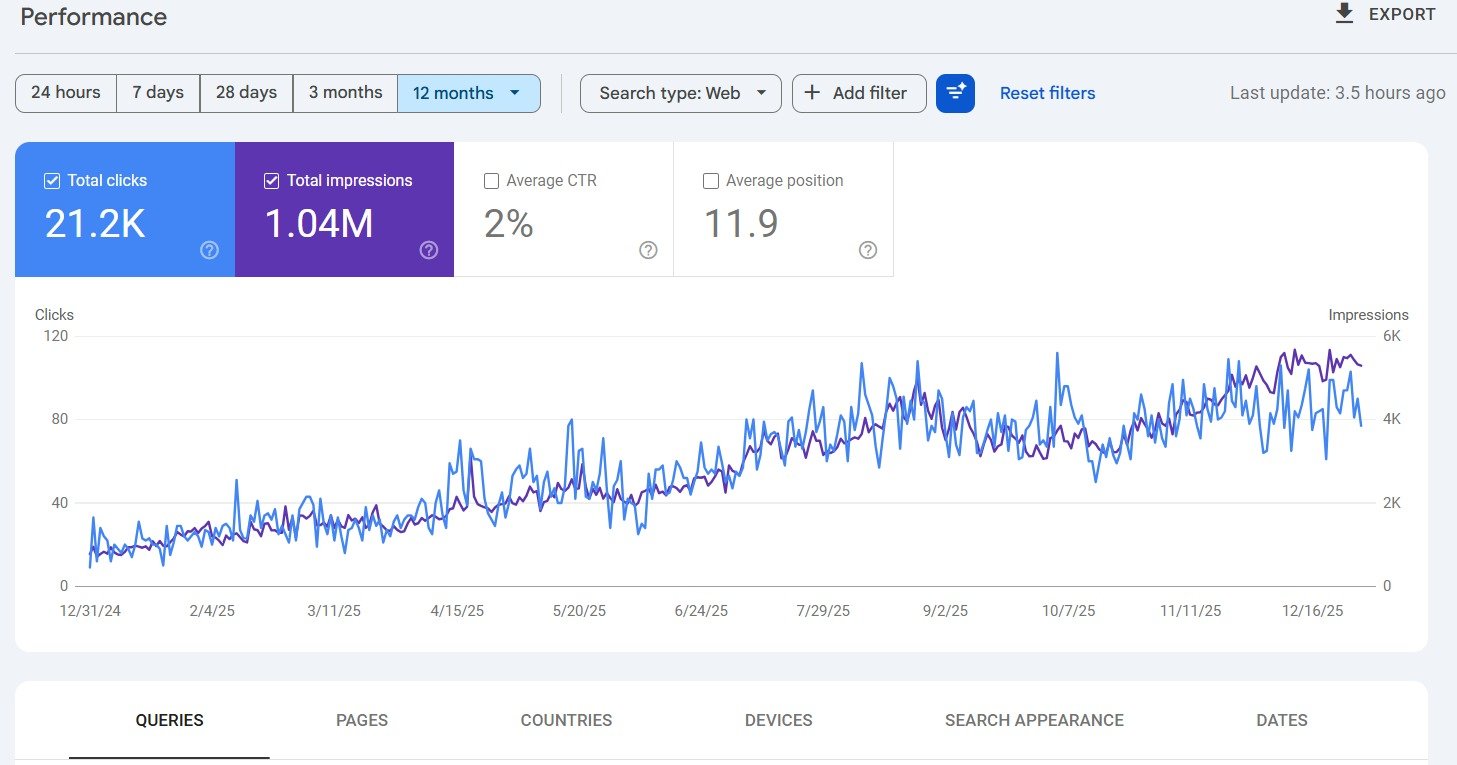Open the SEARCH APPEARANCE tab
1457x765 pixels.
1034,720
